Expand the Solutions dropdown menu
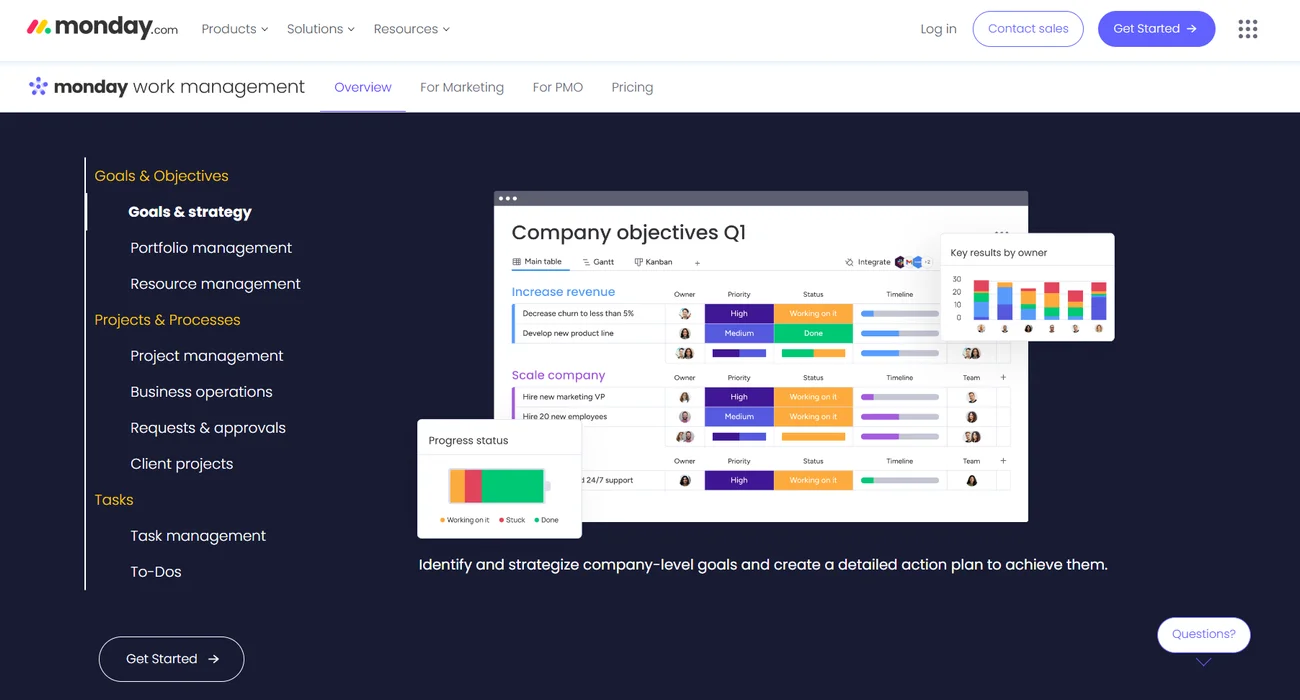The image size is (1300, 700). click(320, 29)
